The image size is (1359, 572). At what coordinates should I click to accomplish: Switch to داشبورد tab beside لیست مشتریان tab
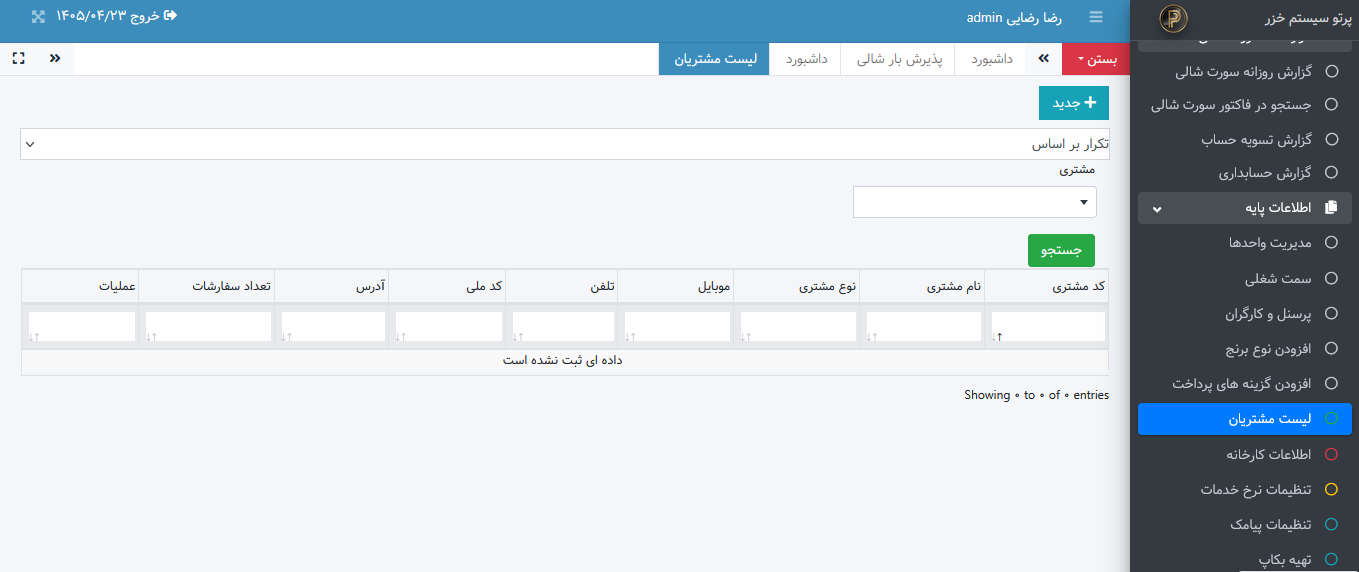point(806,59)
